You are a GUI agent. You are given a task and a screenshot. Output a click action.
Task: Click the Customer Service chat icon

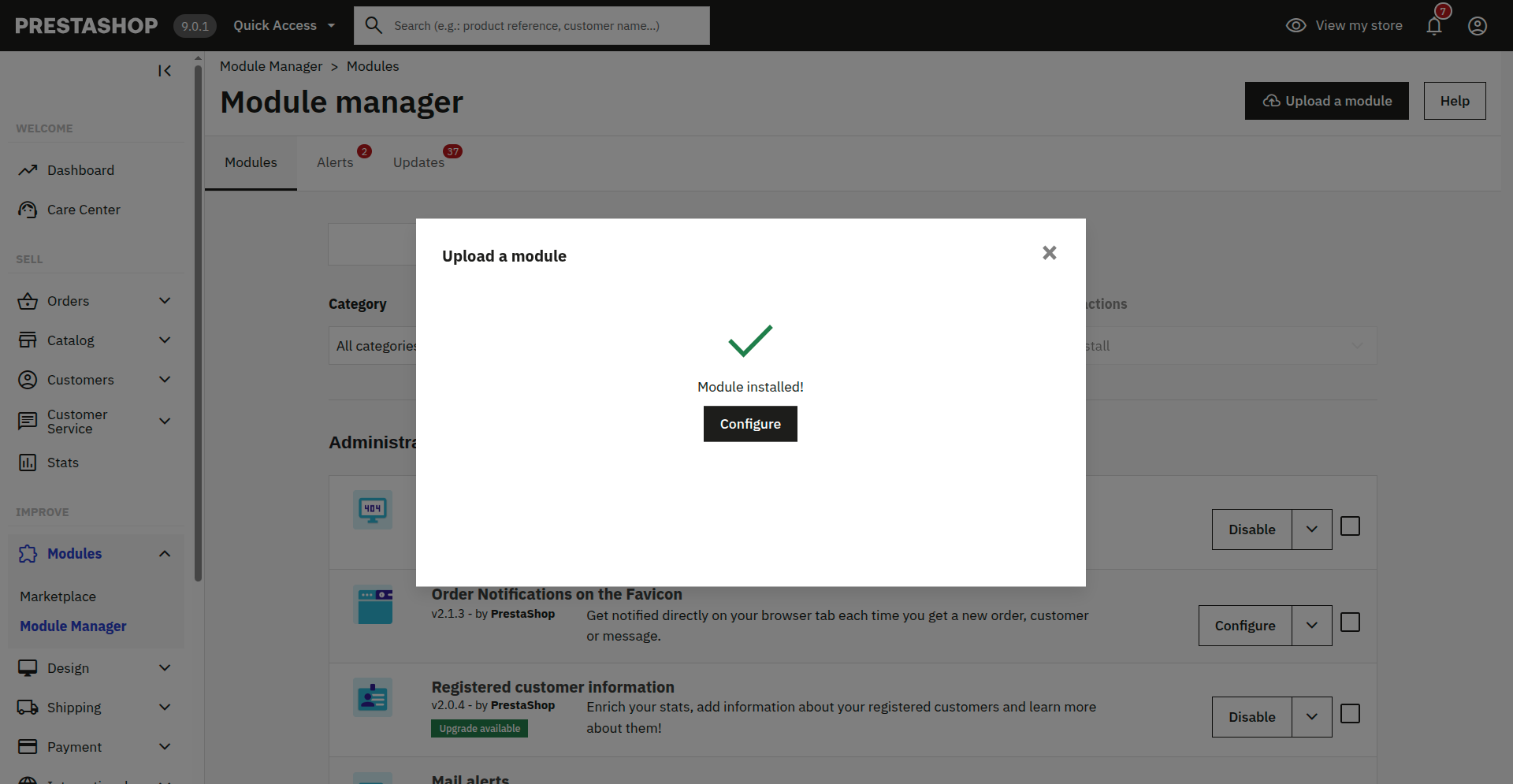point(28,422)
